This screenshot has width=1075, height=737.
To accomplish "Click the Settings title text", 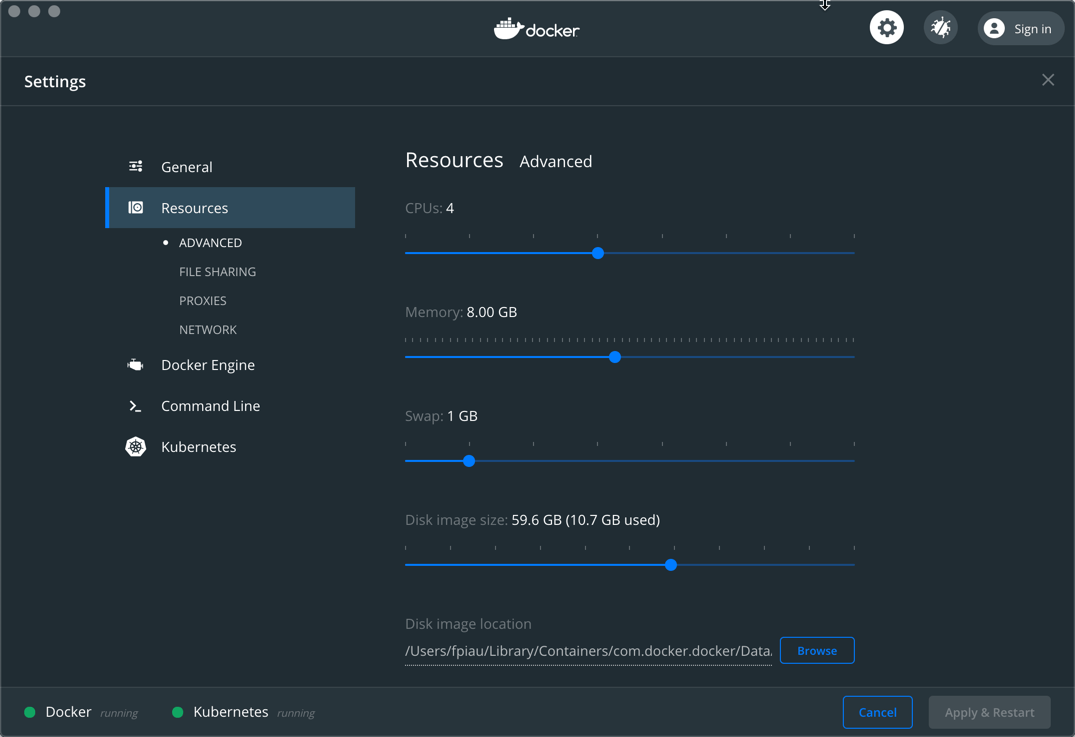I will tap(55, 82).
